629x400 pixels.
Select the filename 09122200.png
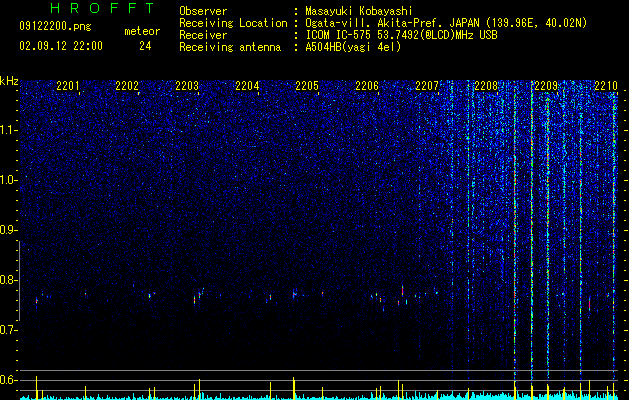click(55, 27)
